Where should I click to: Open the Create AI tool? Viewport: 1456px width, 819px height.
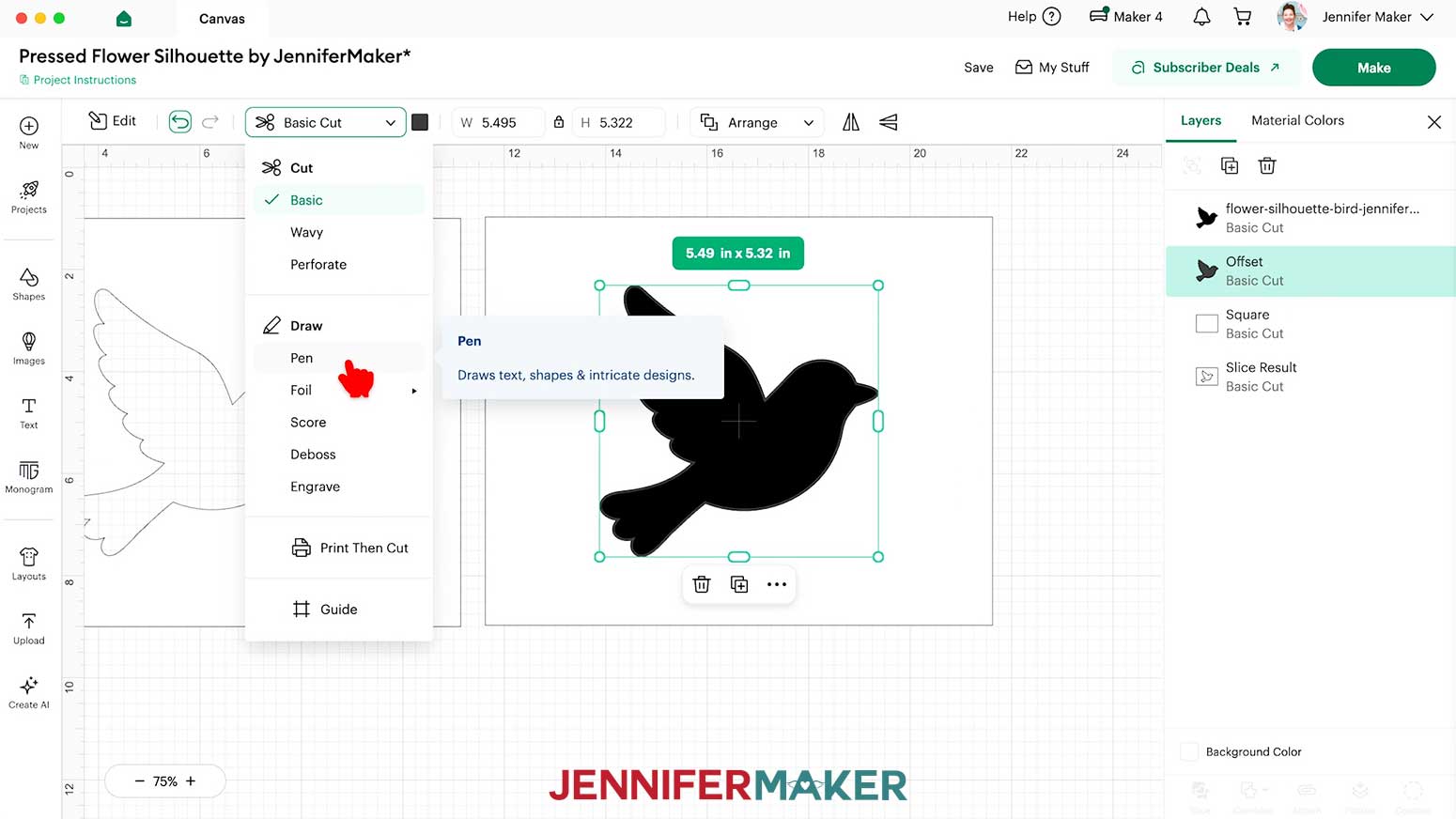point(29,692)
